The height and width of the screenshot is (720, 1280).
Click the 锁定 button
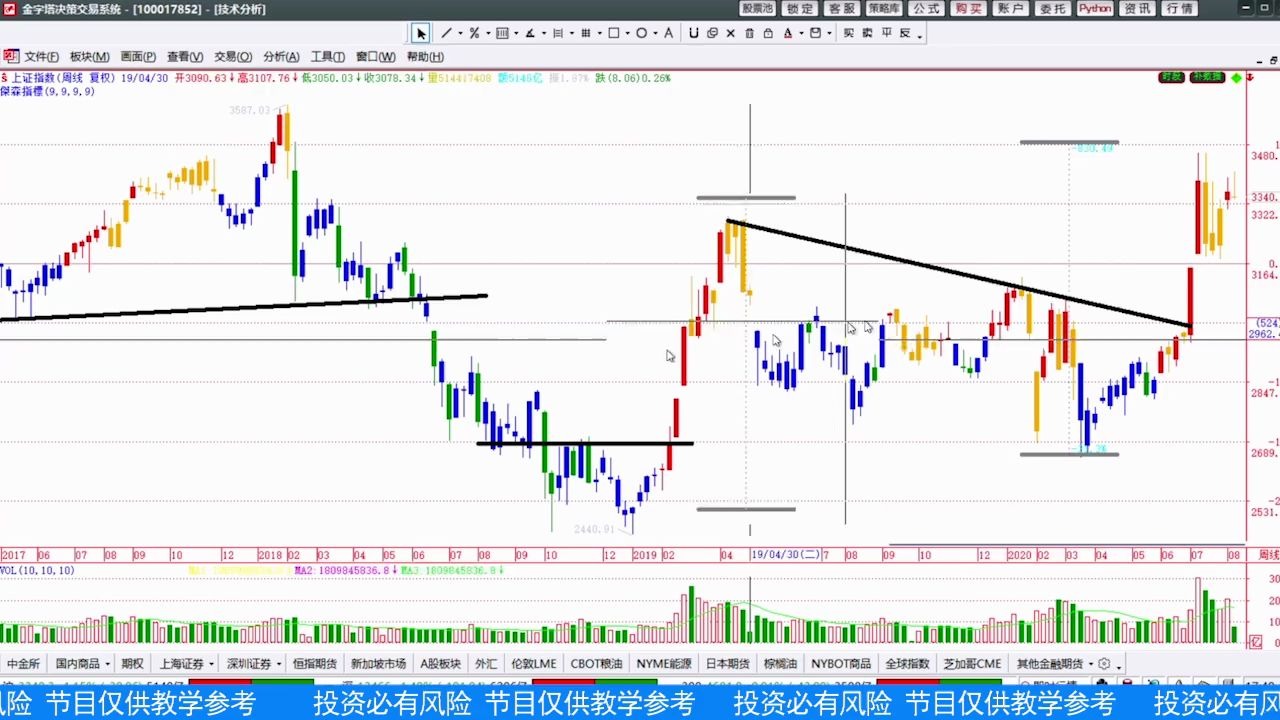tap(800, 8)
